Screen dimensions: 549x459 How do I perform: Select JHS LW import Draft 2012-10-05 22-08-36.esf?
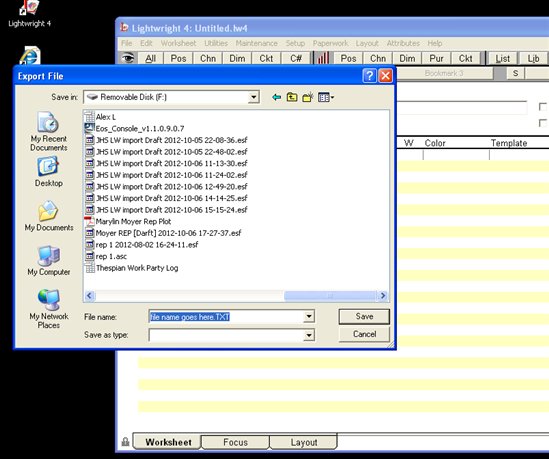coord(166,140)
